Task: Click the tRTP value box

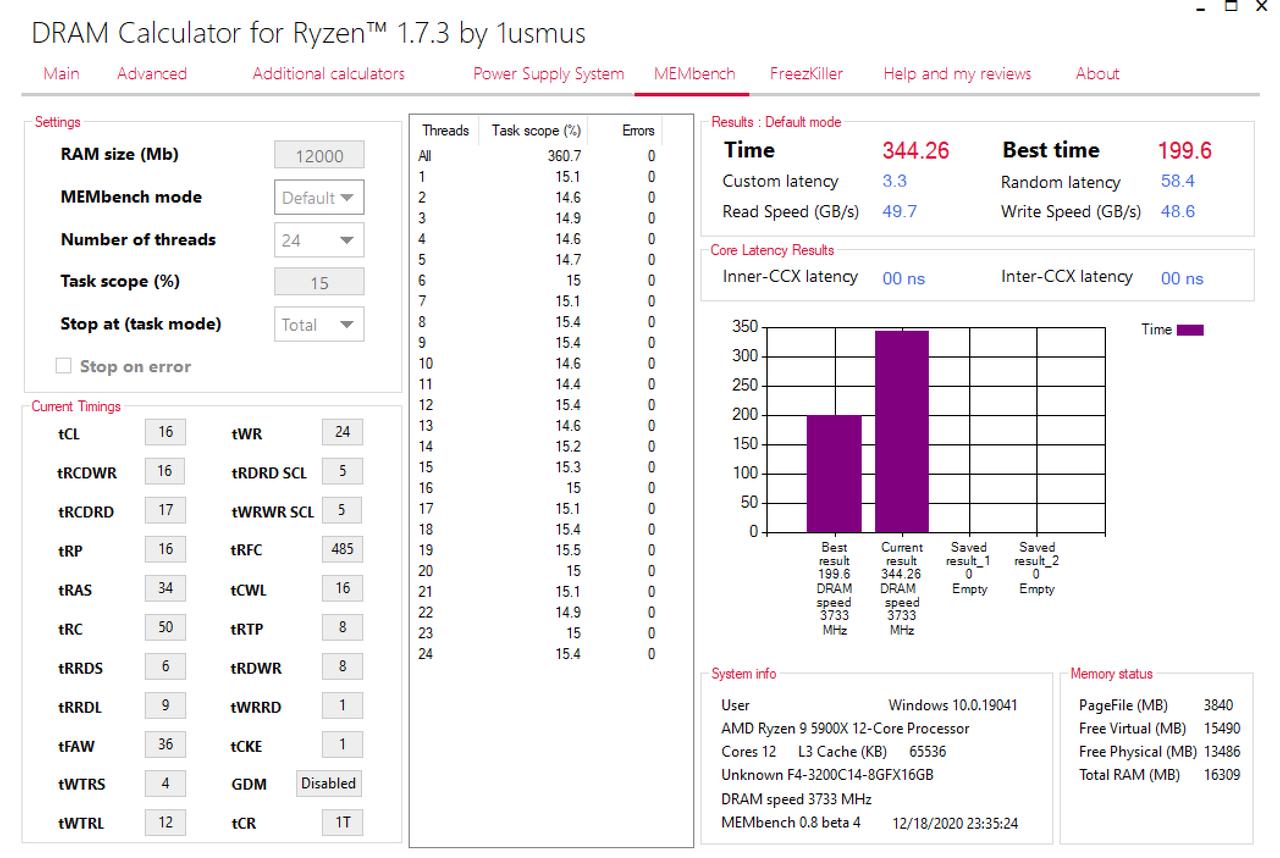Action: 342,627
